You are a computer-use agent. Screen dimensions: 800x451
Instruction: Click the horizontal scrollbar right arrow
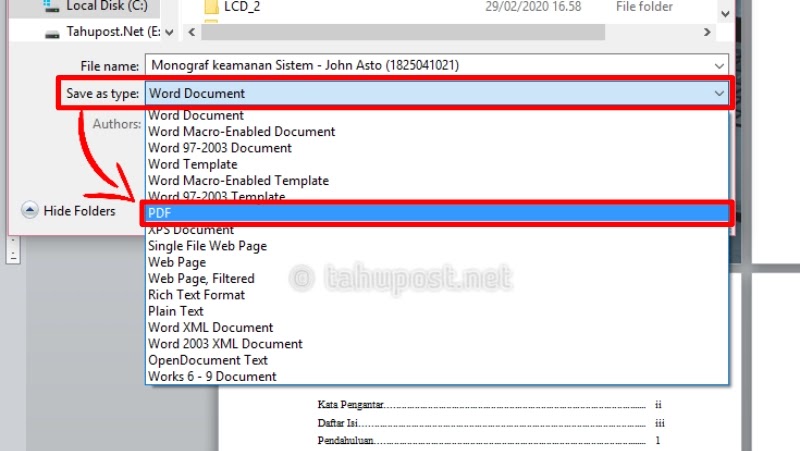tap(707, 32)
